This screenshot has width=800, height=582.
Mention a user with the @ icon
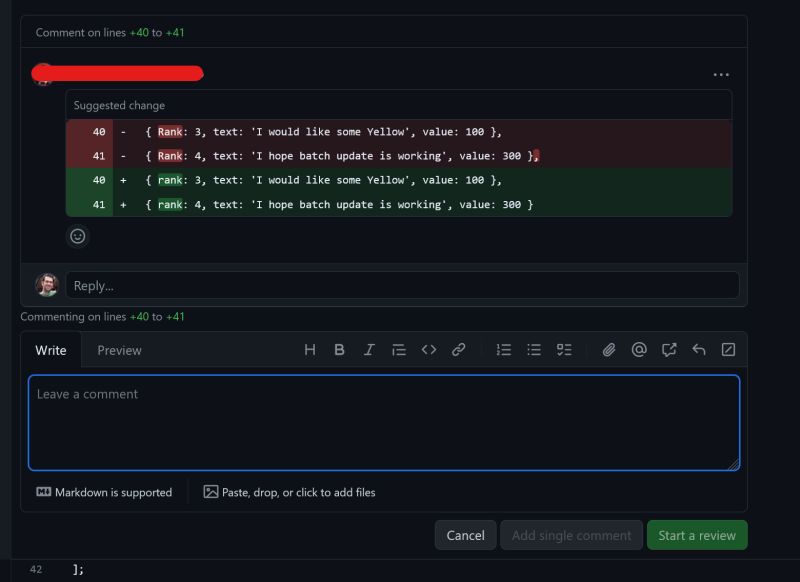click(x=638, y=349)
